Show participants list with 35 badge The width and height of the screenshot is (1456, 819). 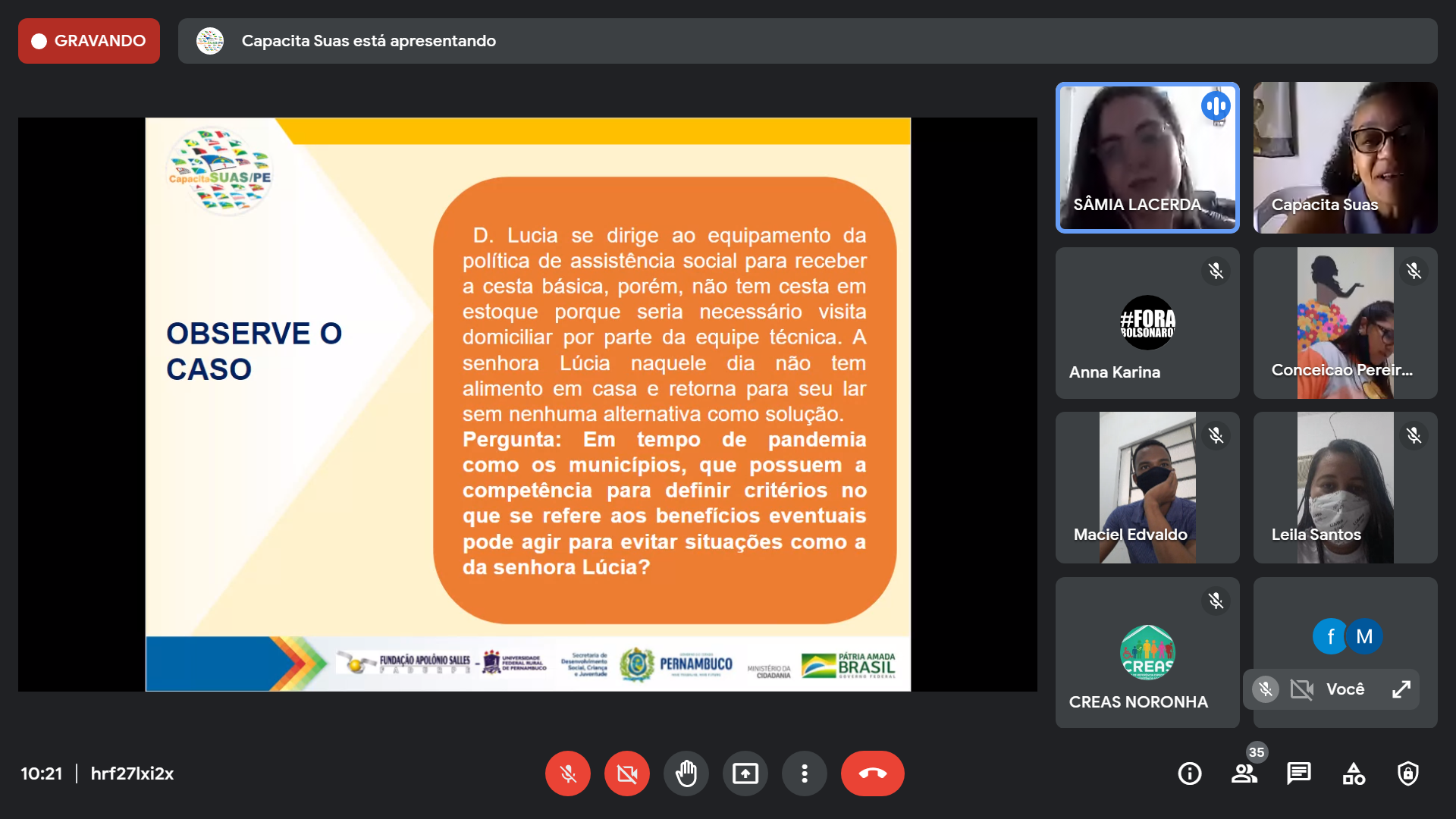(1244, 773)
